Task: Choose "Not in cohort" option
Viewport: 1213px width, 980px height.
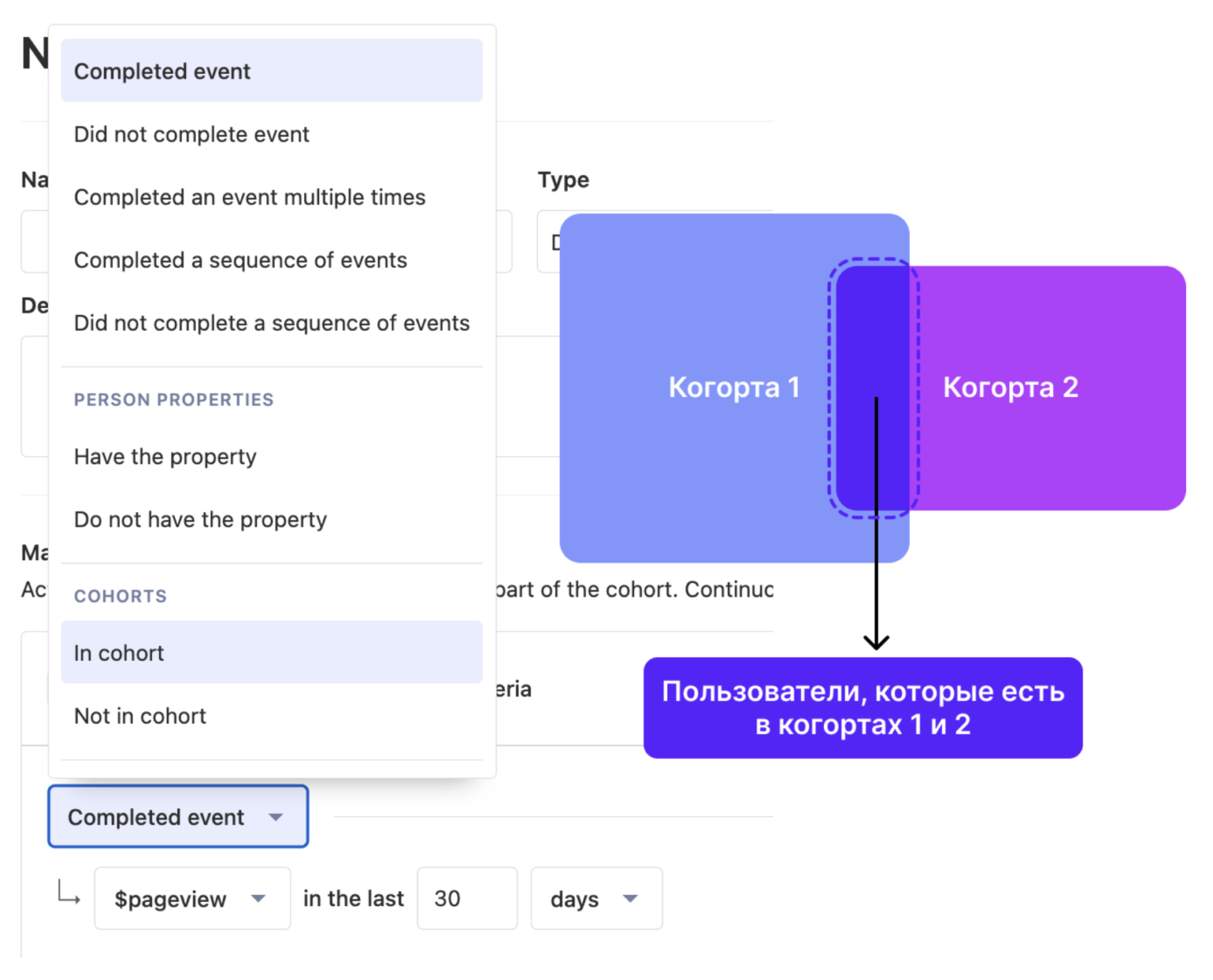Action: click(x=270, y=716)
